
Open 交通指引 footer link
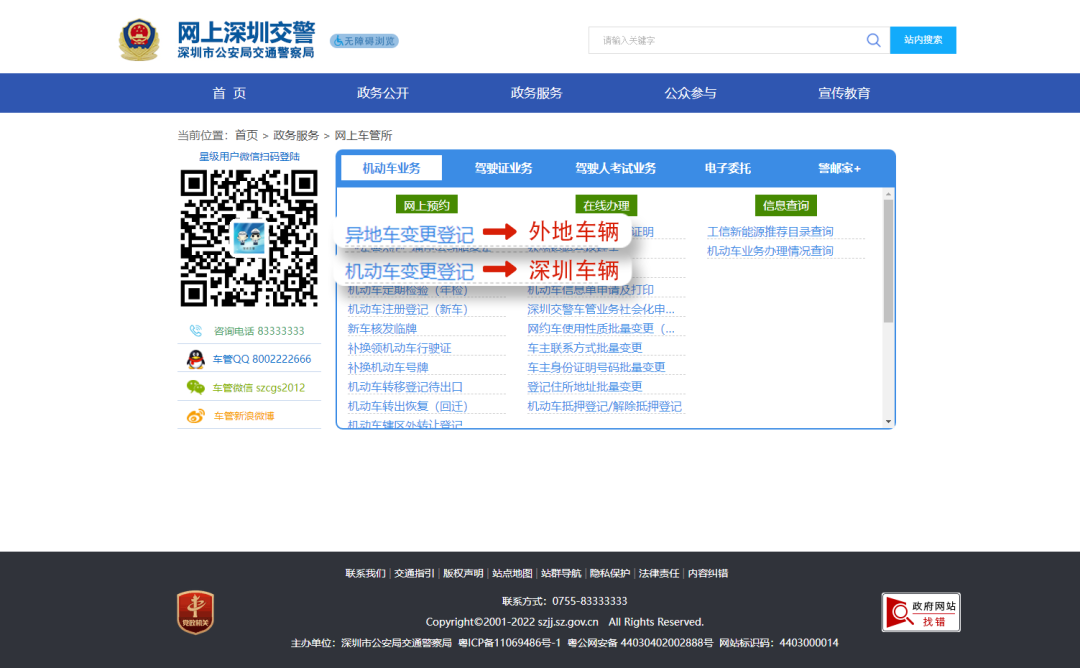[x=414, y=573]
